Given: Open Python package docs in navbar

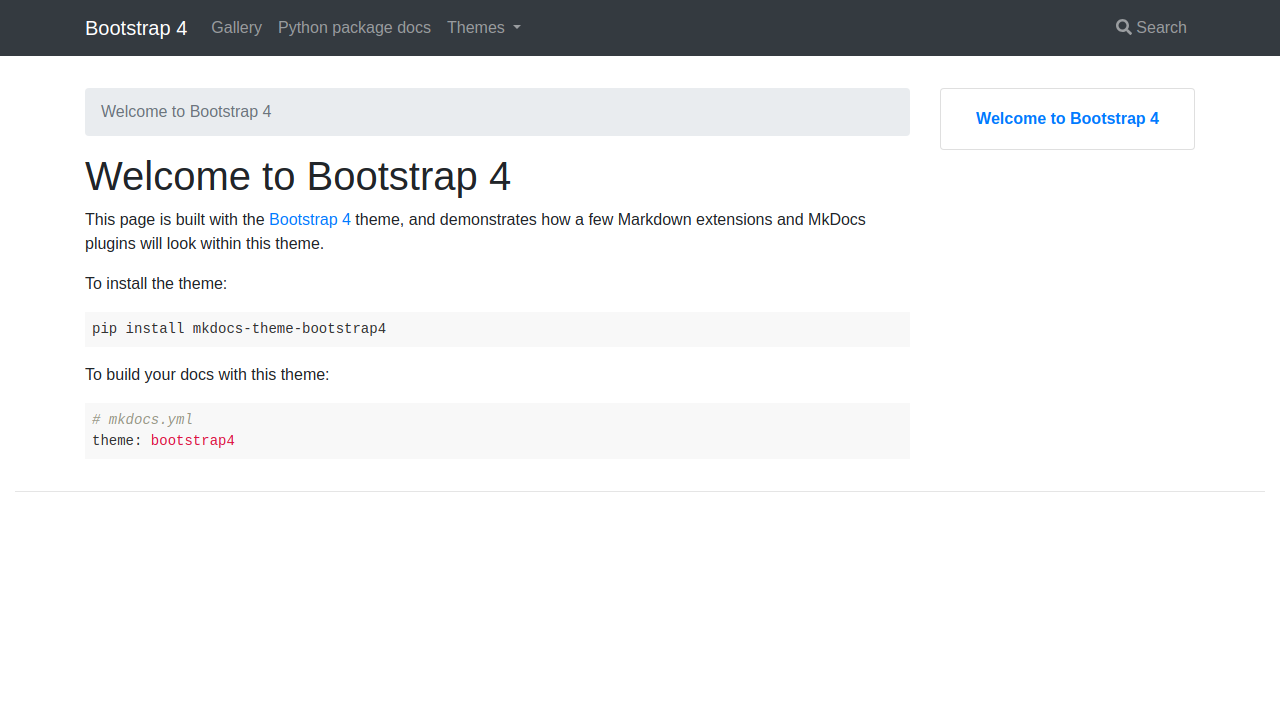Looking at the screenshot, I should 354,28.
